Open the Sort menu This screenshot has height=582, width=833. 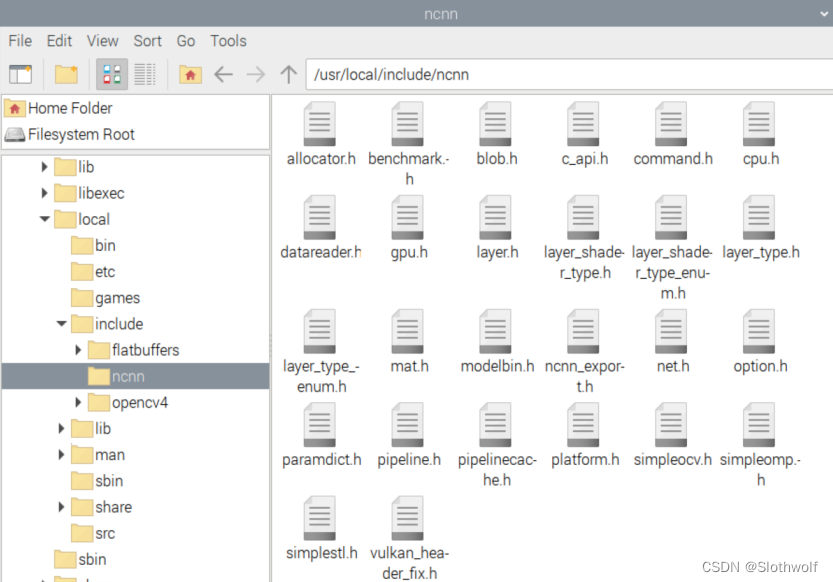point(148,41)
